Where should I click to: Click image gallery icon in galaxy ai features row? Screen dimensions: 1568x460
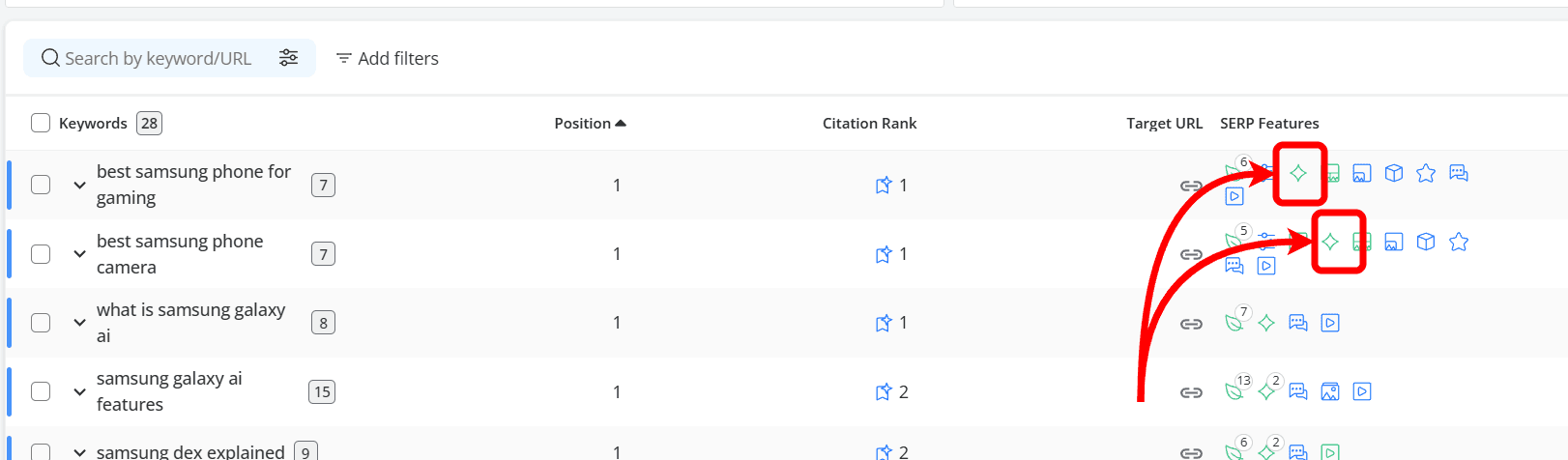(x=1330, y=391)
